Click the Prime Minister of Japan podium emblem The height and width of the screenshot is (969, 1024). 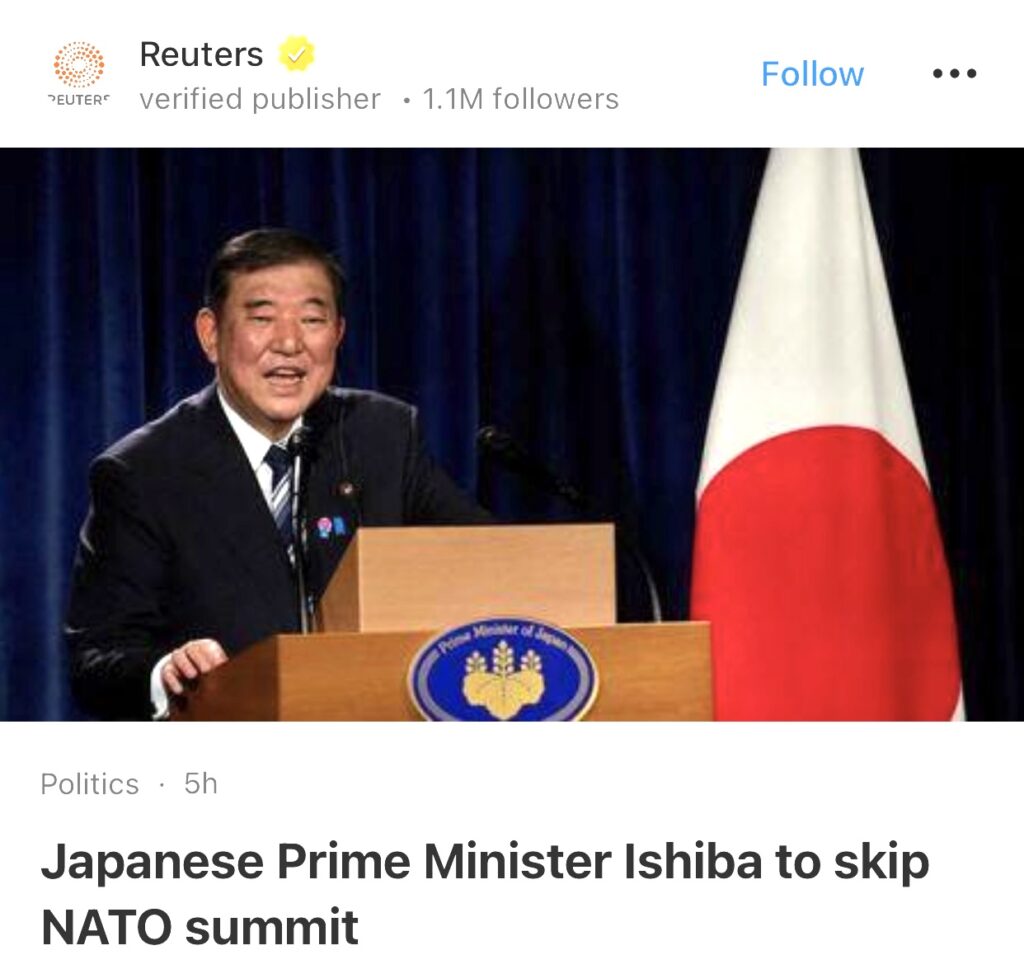point(503,671)
